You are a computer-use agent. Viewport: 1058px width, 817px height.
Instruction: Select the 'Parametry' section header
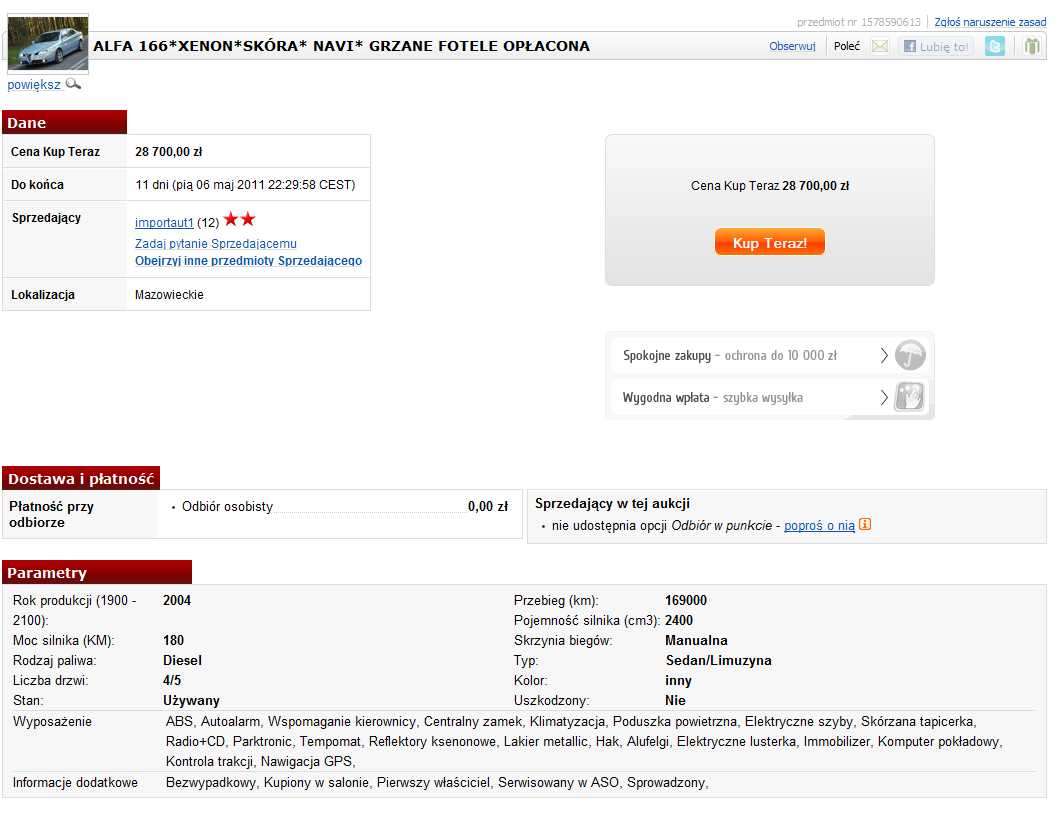[97, 572]
